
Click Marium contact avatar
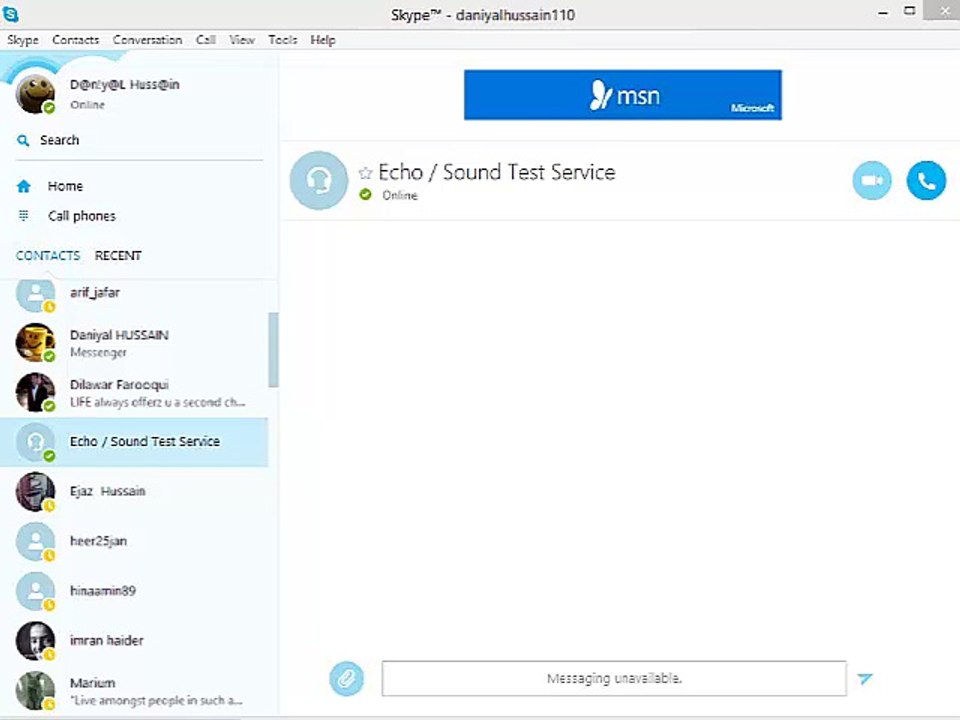[35, 691]
